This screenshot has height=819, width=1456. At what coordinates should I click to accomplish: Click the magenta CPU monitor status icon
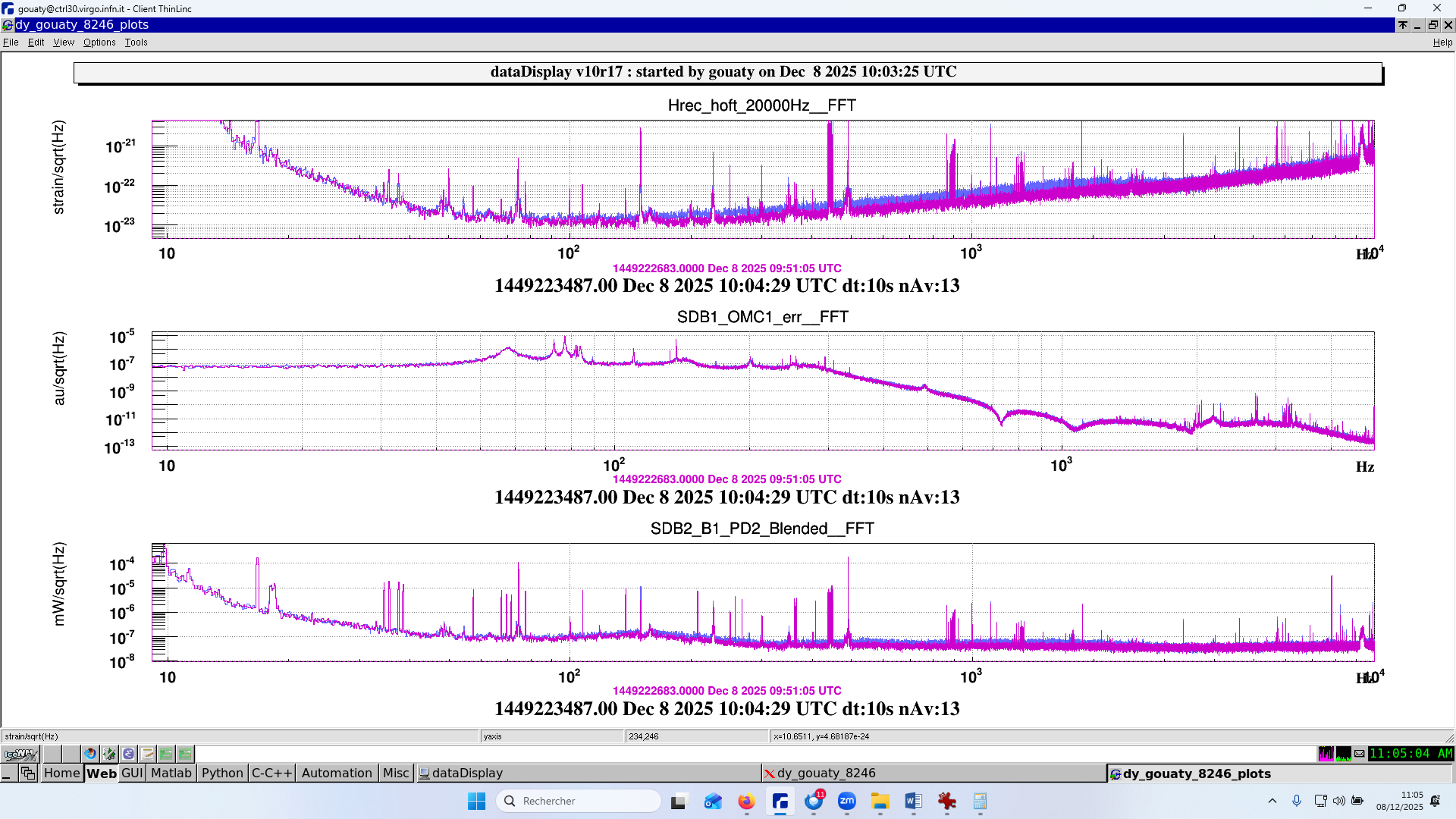(1326, 754)
